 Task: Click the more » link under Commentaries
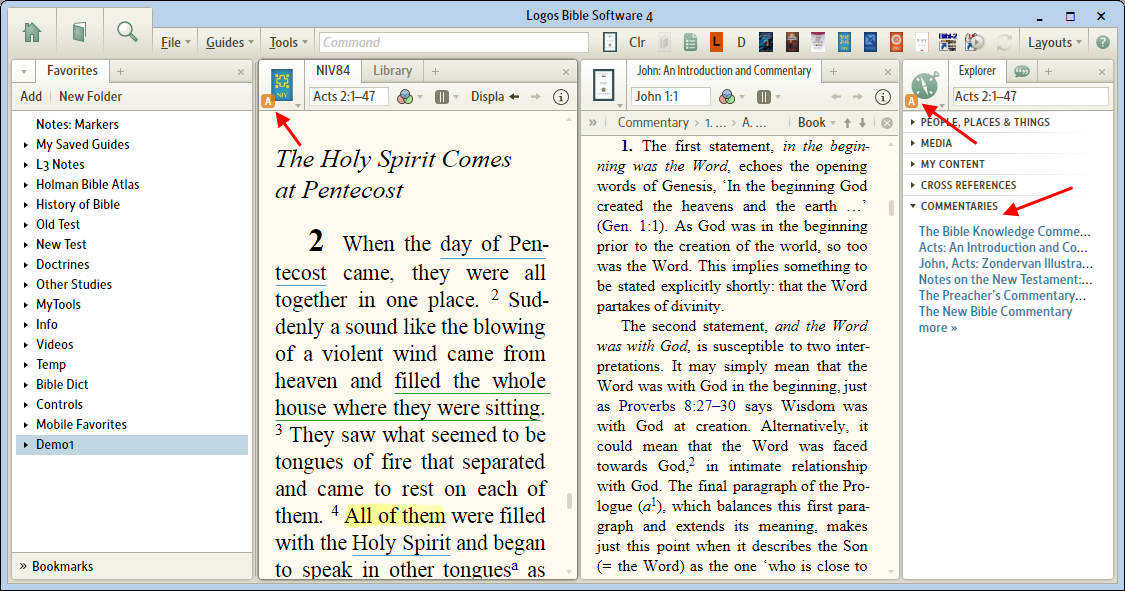(938, 328)
